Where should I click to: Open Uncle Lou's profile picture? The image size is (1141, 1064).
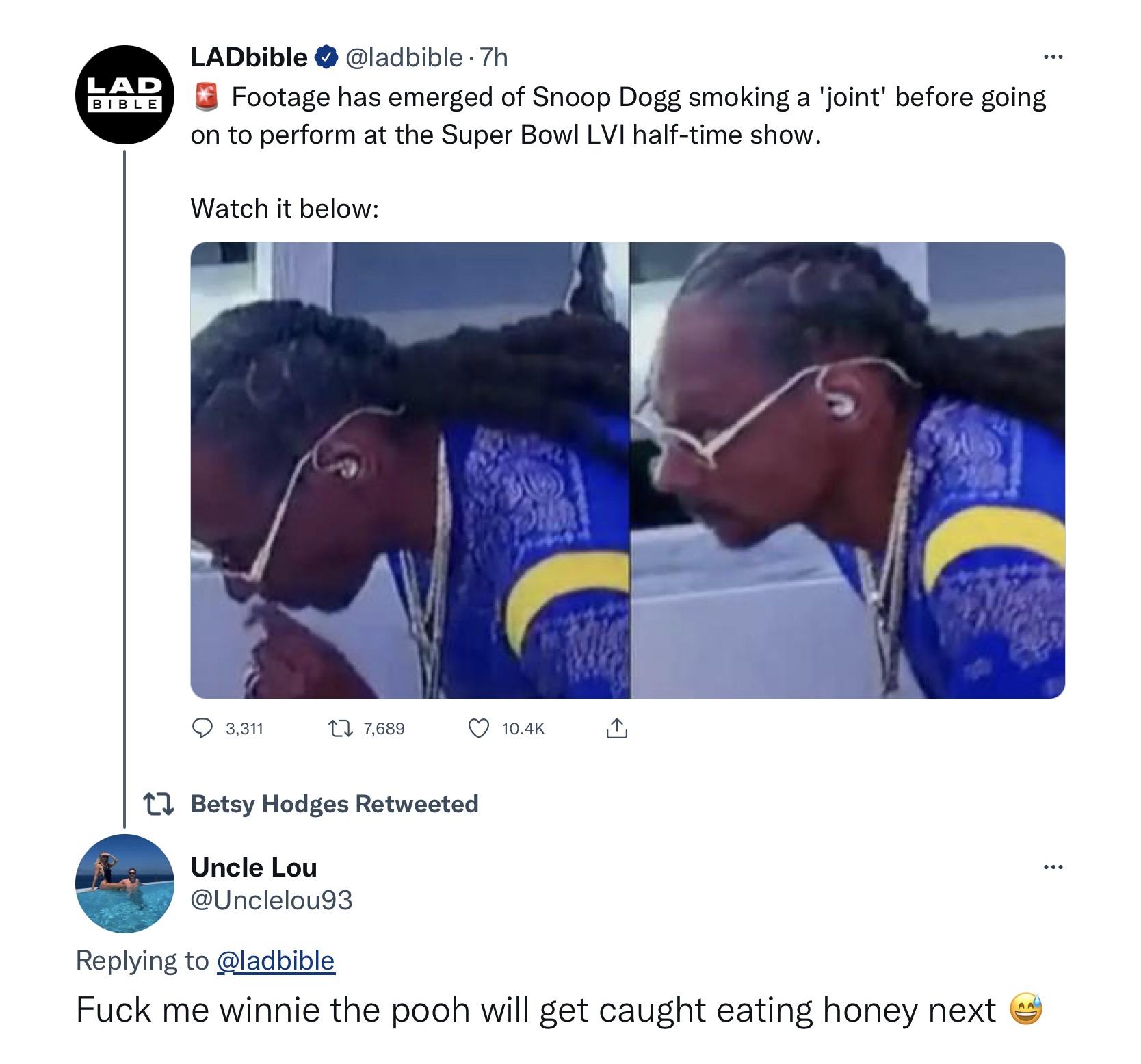point(124,883)
